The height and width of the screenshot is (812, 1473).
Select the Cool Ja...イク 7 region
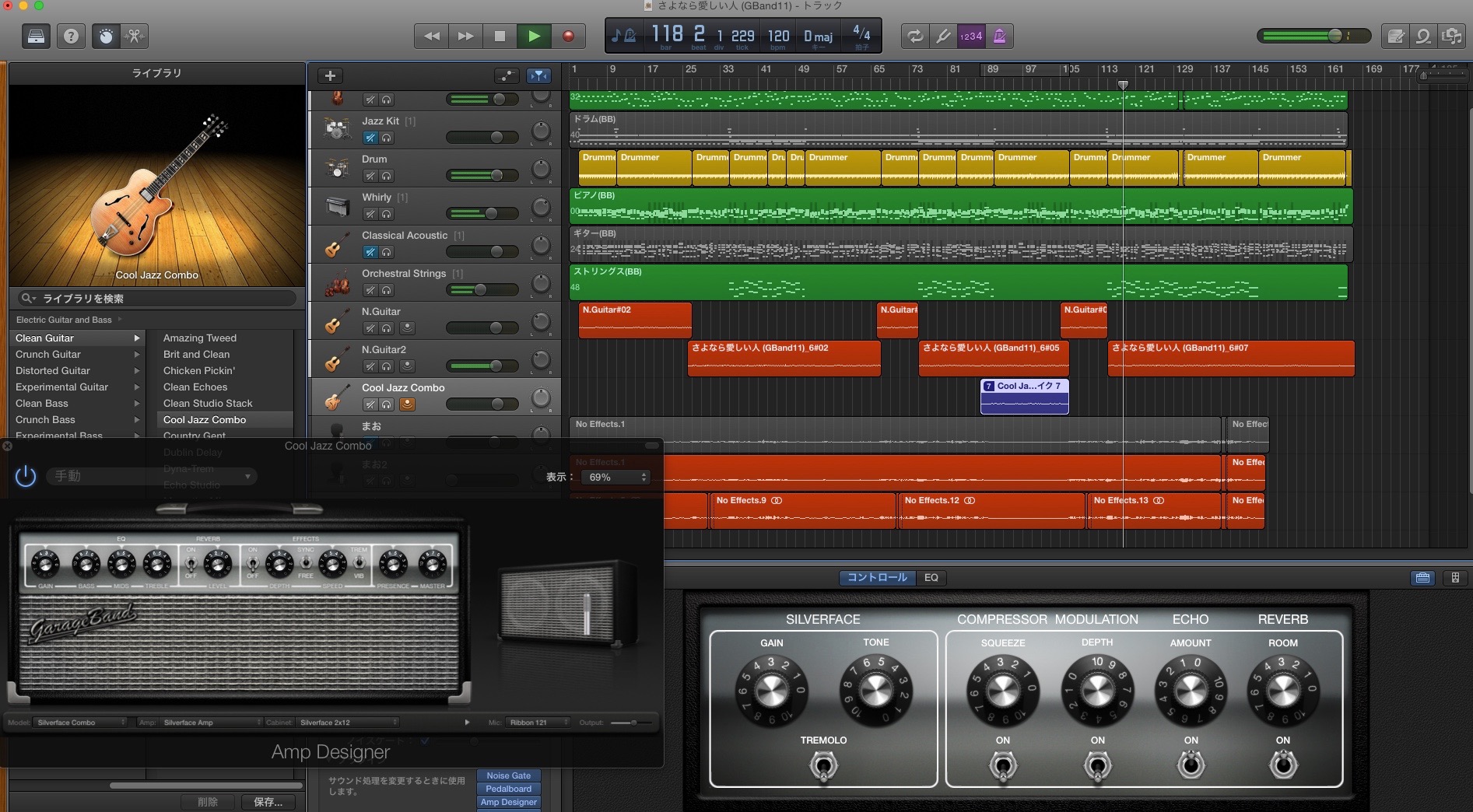pos(1024,397)
